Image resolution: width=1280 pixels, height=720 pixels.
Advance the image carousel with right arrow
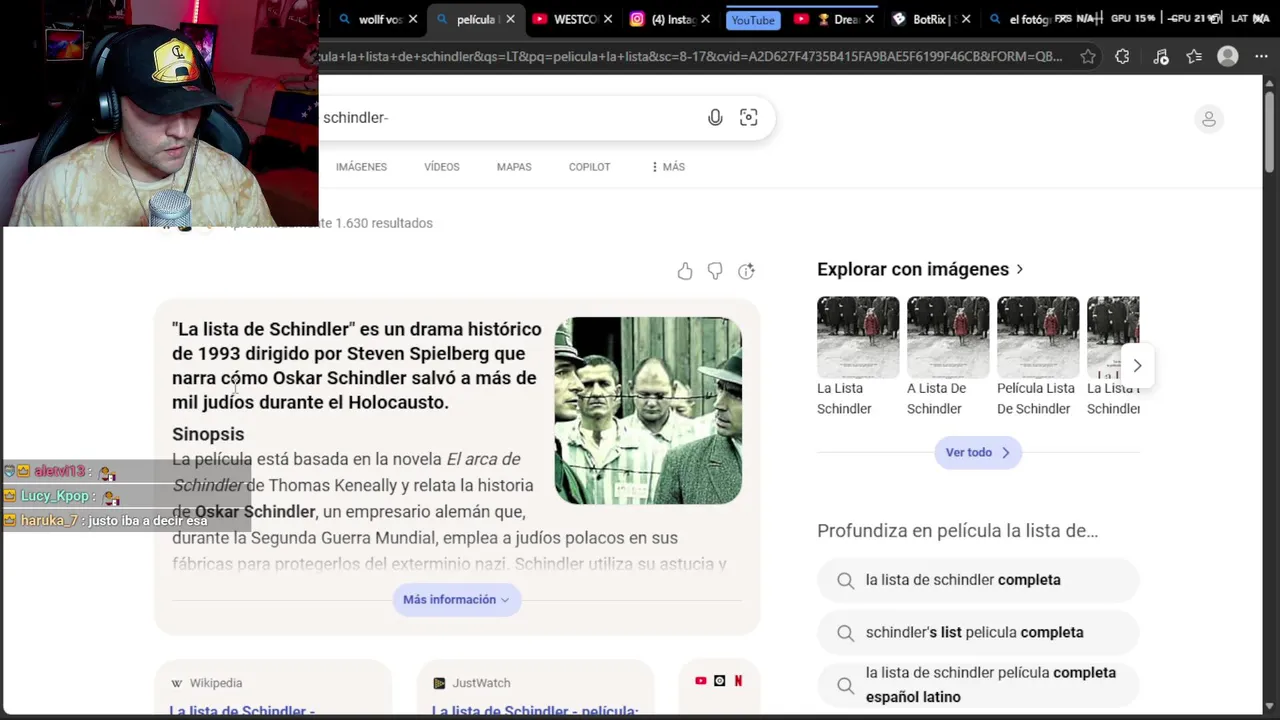click(1137, 366)
